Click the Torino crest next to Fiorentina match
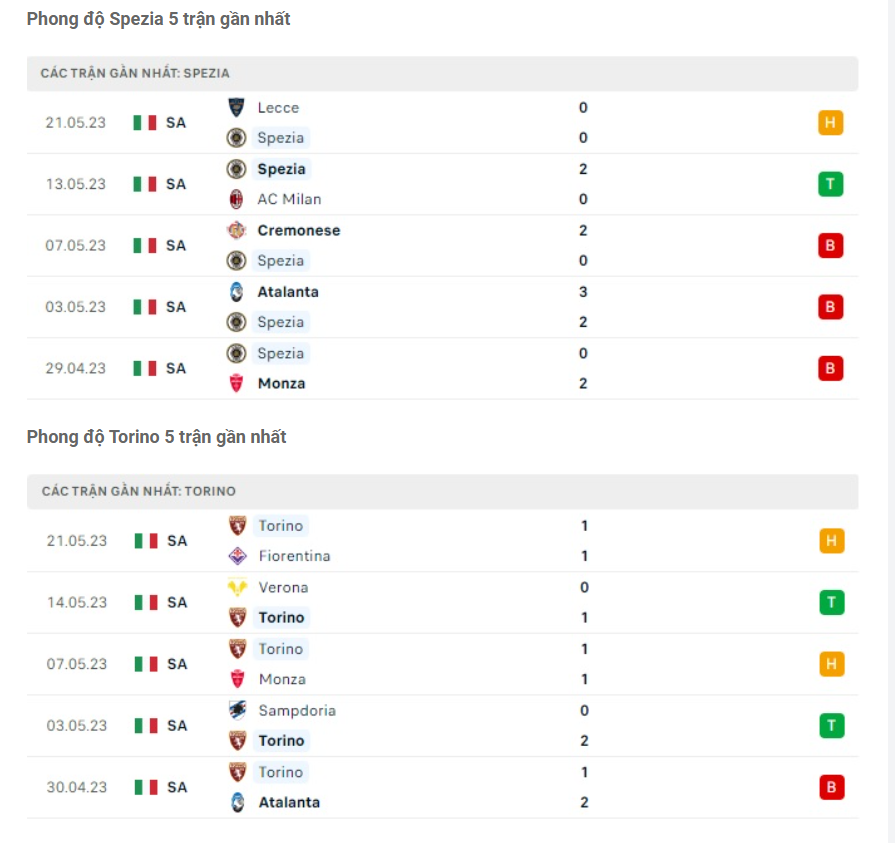Screen dimensions: 895x843 coord(237,525)
